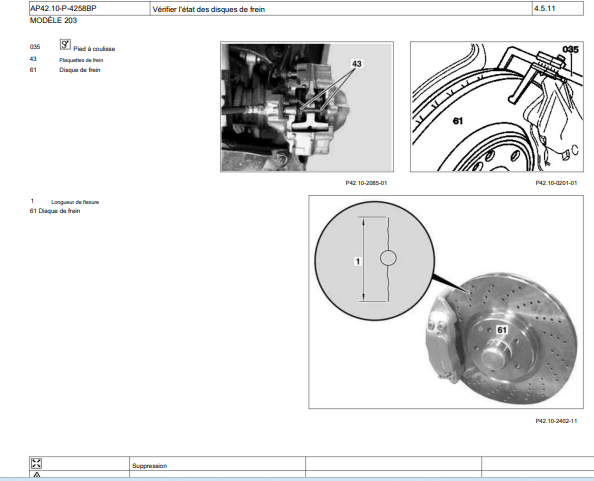Click the image reference P42.10-2402-11
Image resolution: width=594 pixels, height=481 pixels.
click(556, 421)
